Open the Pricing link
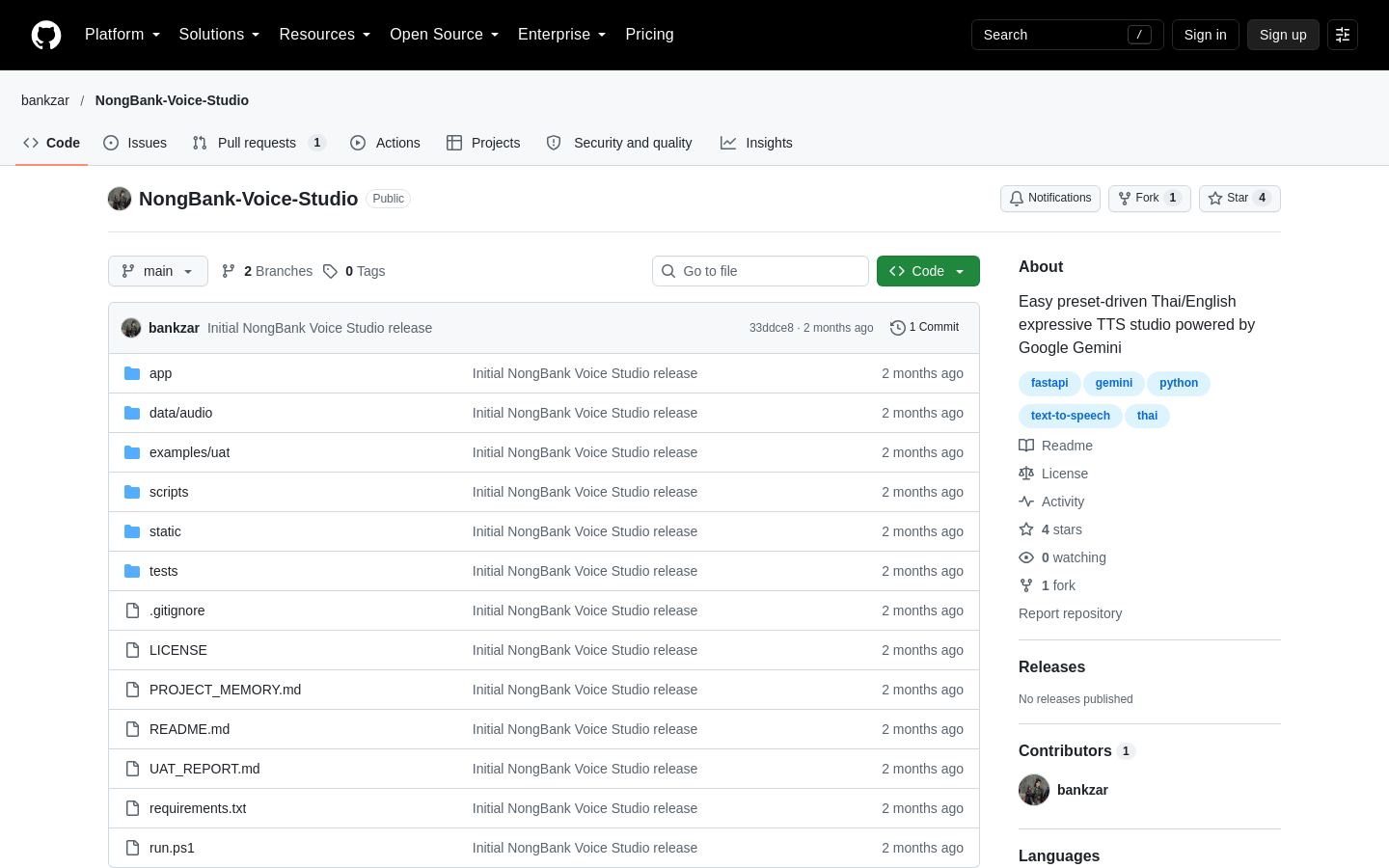The image size is (1389, 868). pos(649,35)
